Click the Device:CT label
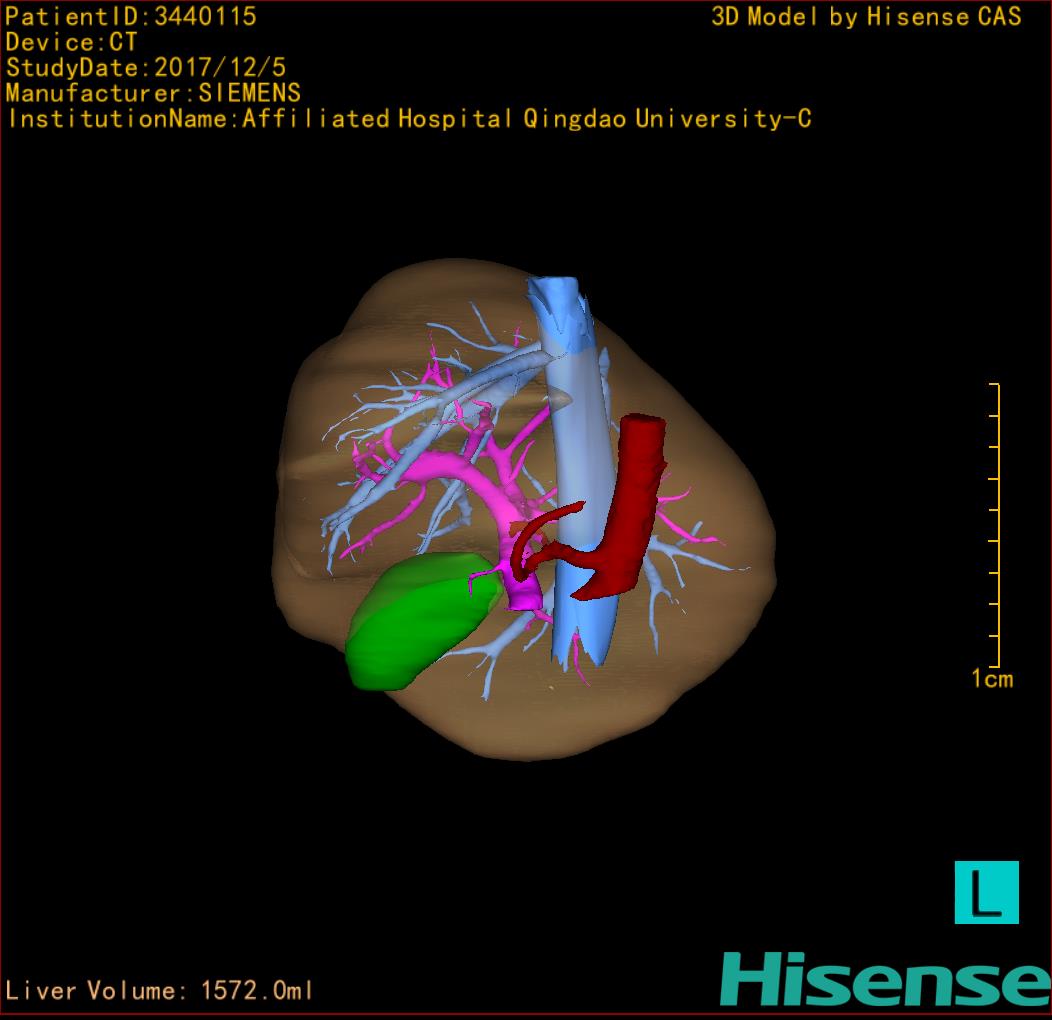The height and width of the screenshot is (1020, 1052). 71,42
